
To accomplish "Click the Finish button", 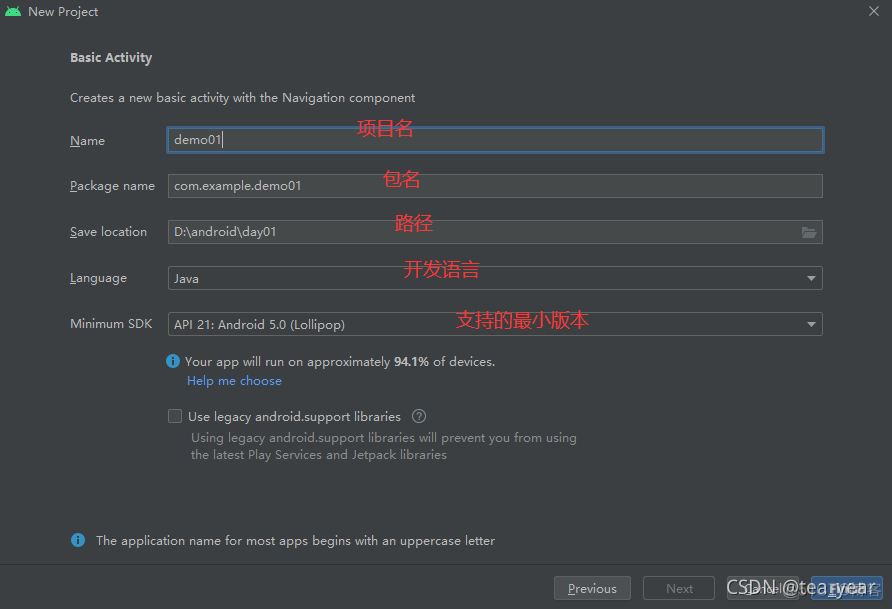I will tap(847, 589).
